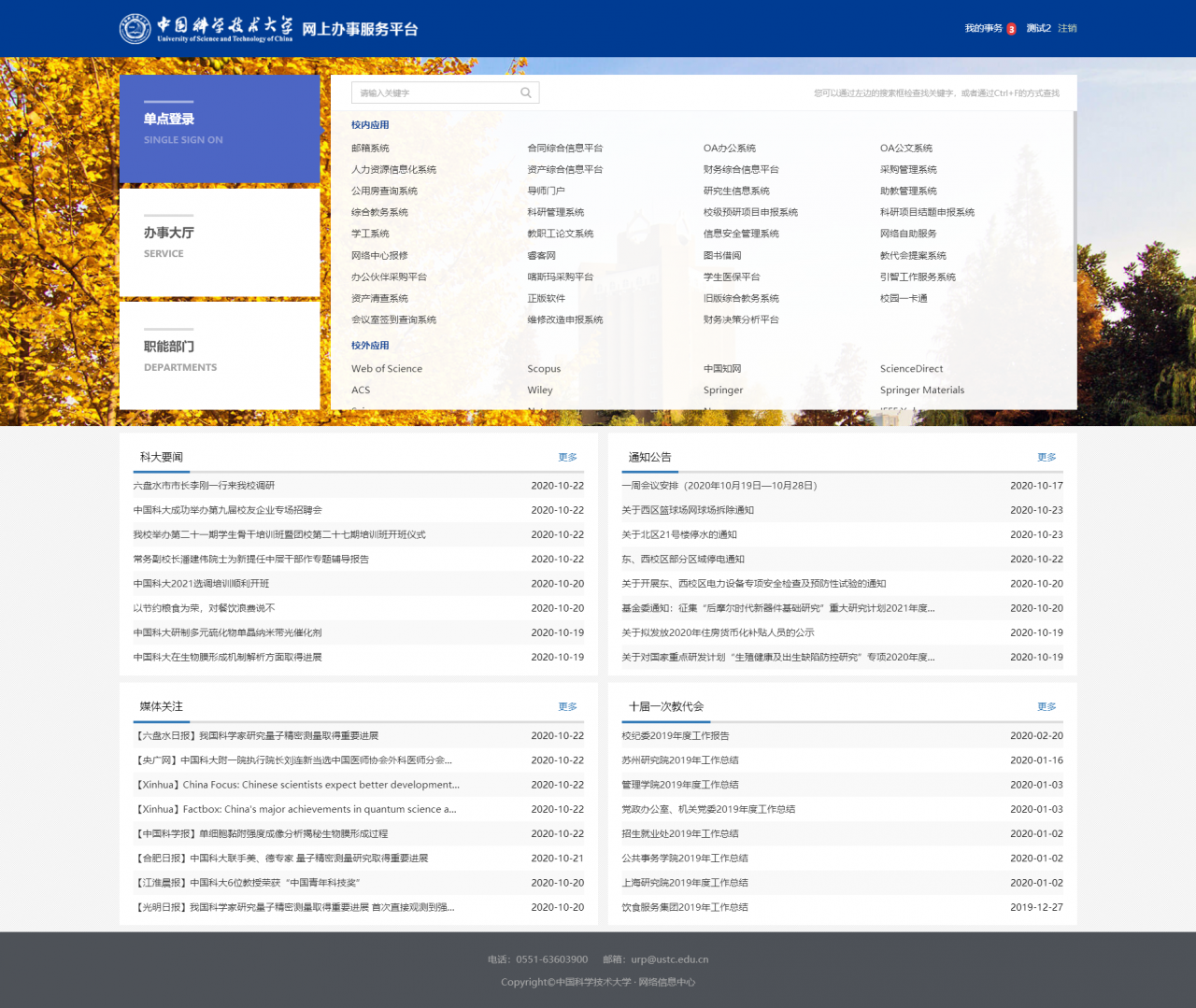Click 更多 in the 通知公告 section
This screenshot has width=1196, height=1008.
tap(1046, 457)
